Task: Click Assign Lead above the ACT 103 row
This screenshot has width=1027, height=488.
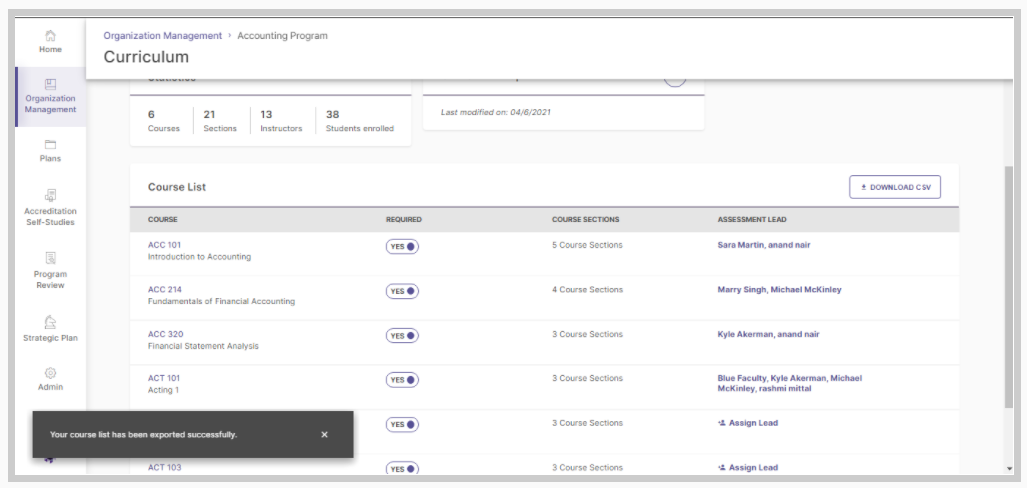Action: [748, 423]
